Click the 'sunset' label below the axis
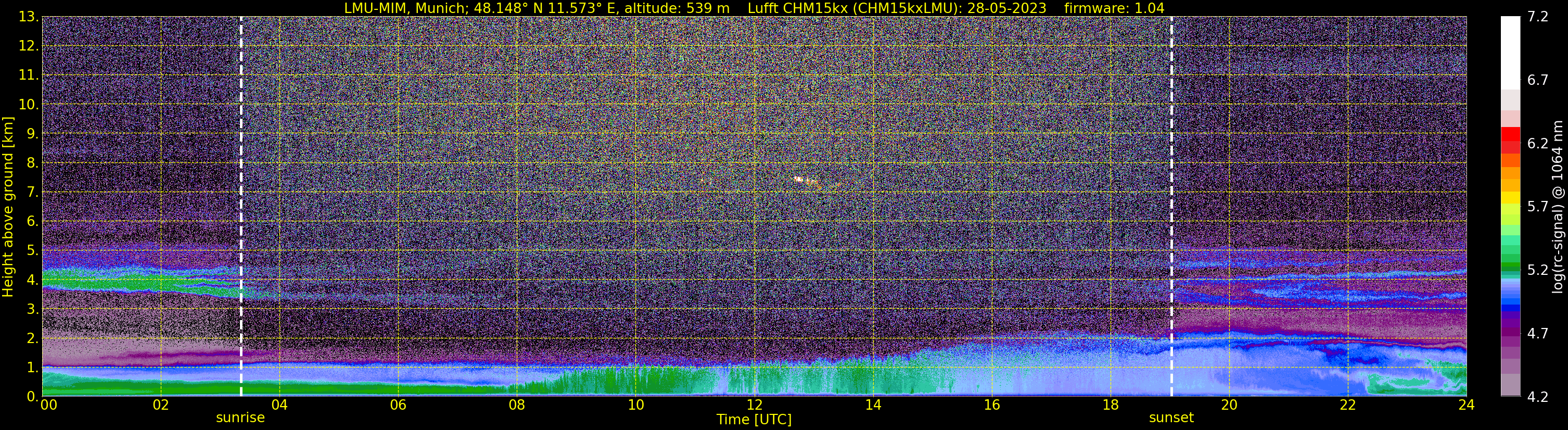Viewport: 1568px width, 430px height. point(1171,418)
